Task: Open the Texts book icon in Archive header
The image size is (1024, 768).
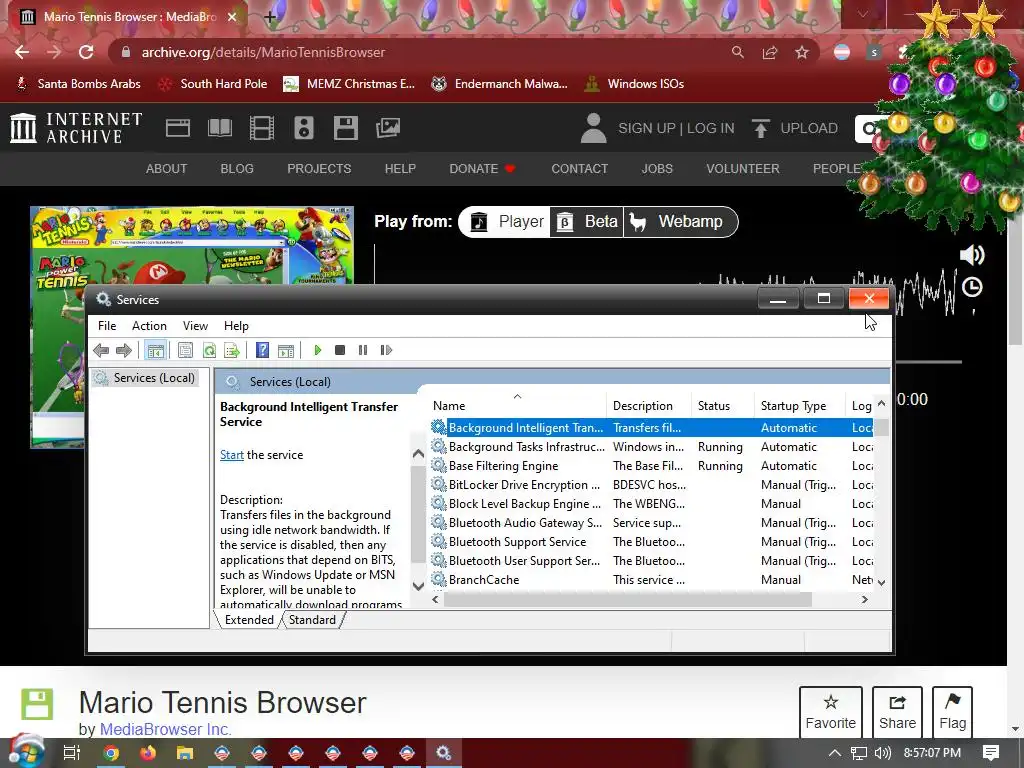Action: [x=220, y=128]
